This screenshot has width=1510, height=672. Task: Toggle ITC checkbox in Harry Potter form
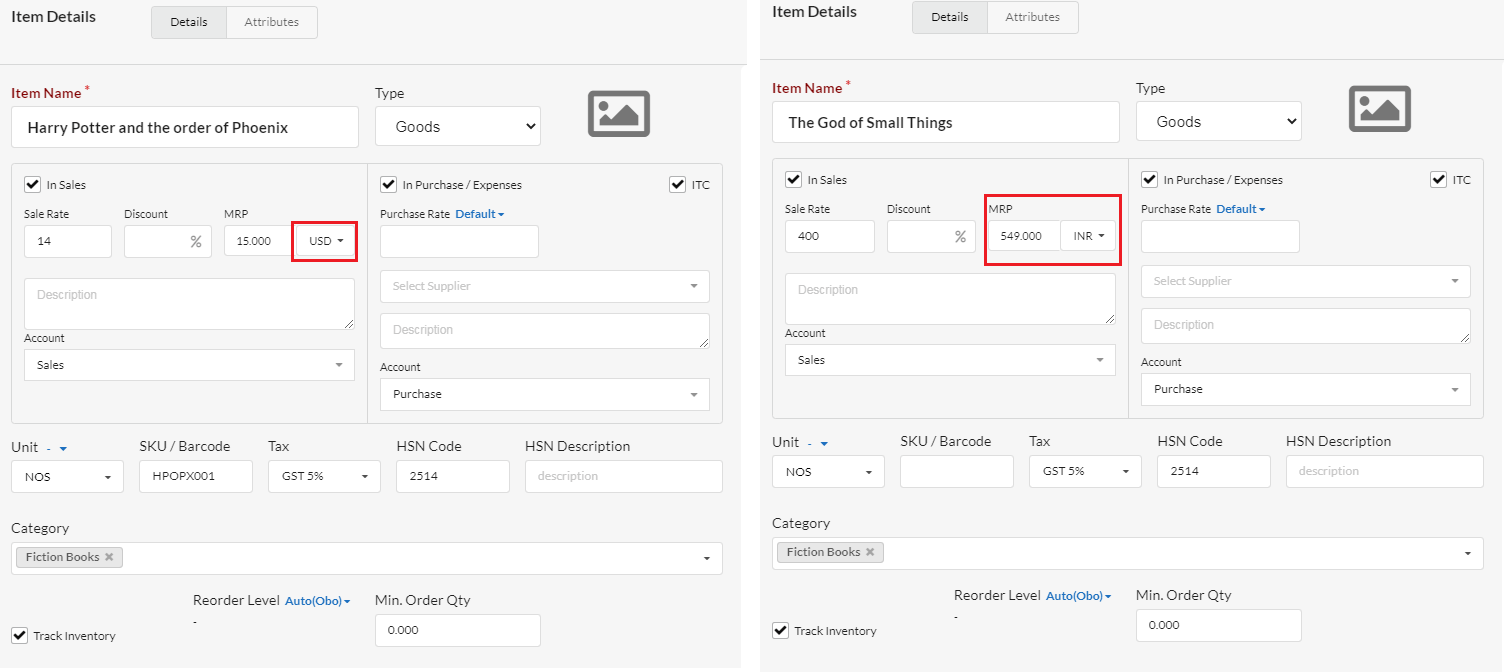point(677,184)
